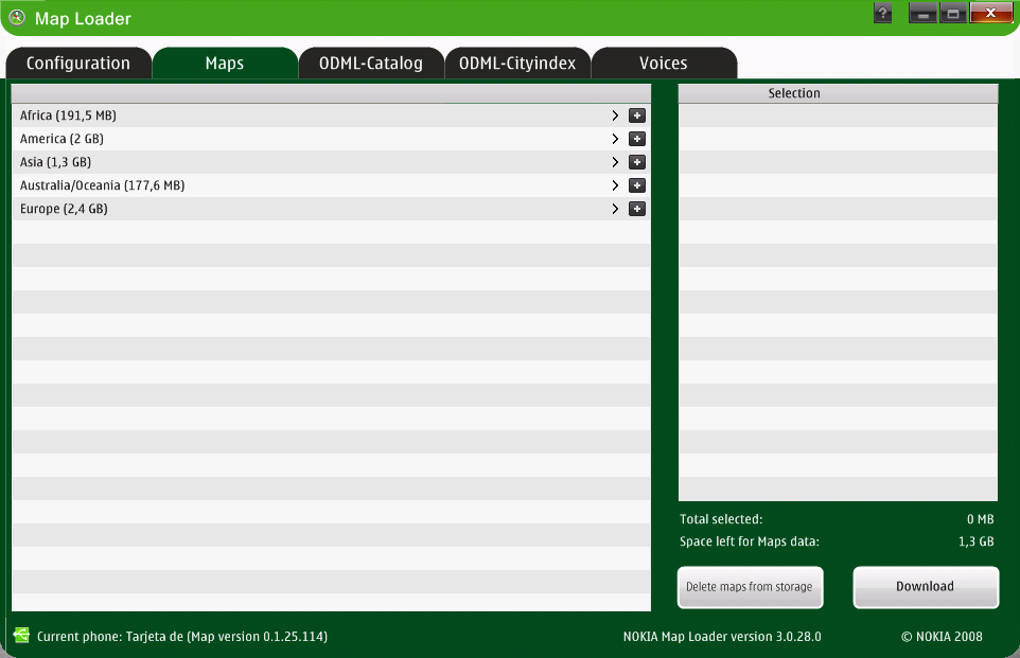
Task: Add America maps to selection
Action: [x=637, y=139]
